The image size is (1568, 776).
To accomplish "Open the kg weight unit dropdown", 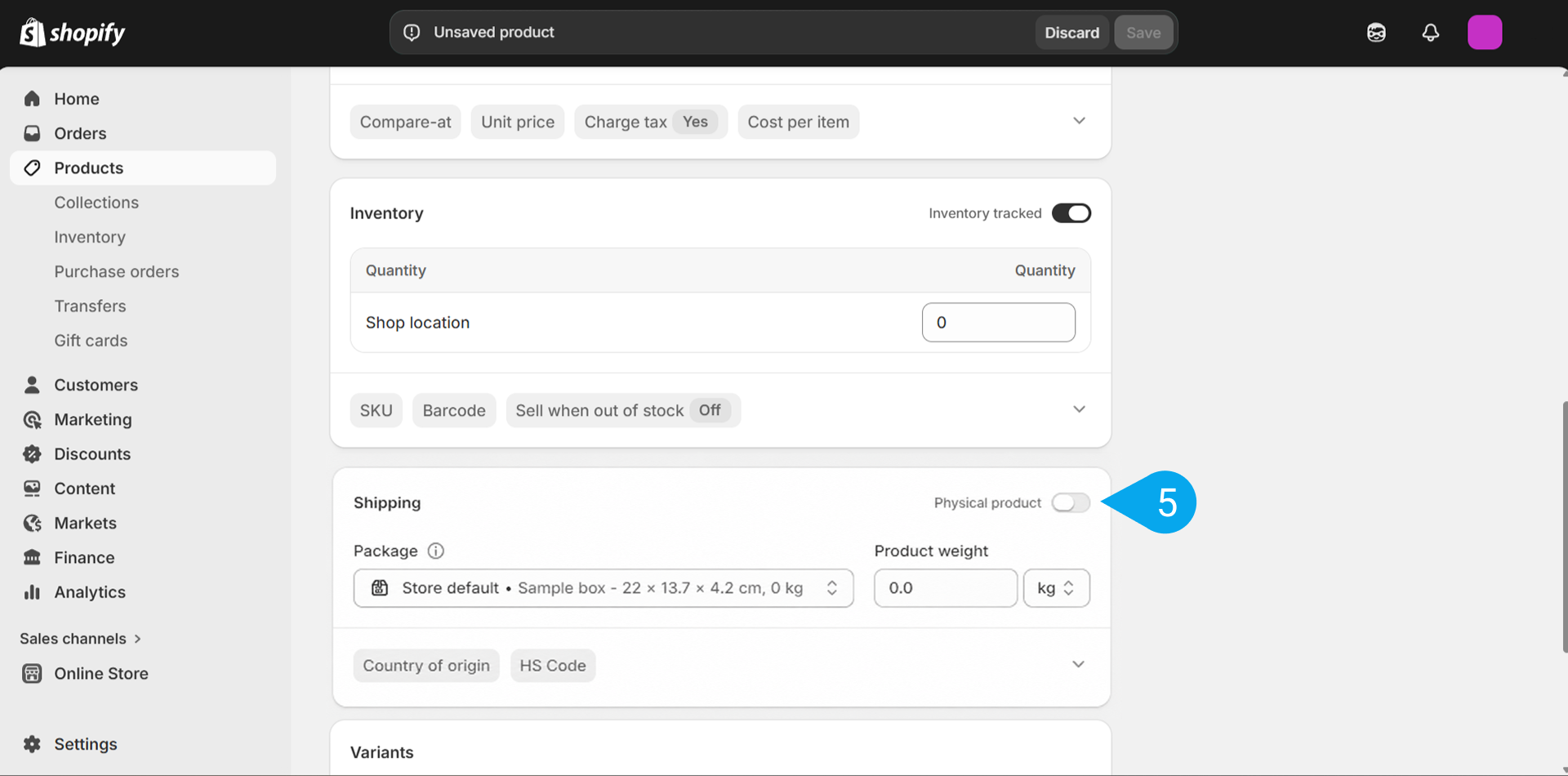I will 1056,588.
